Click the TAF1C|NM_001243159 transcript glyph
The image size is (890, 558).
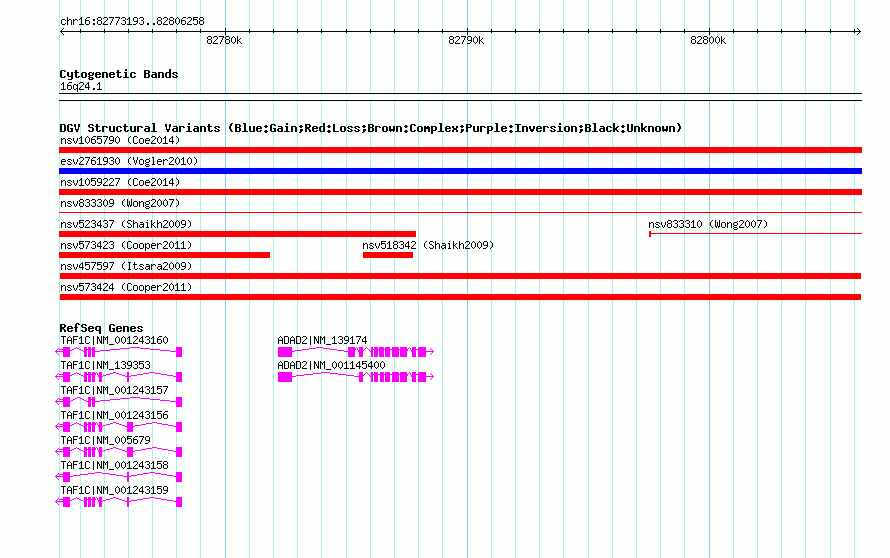pyautogui.click(x=119, y=502)
